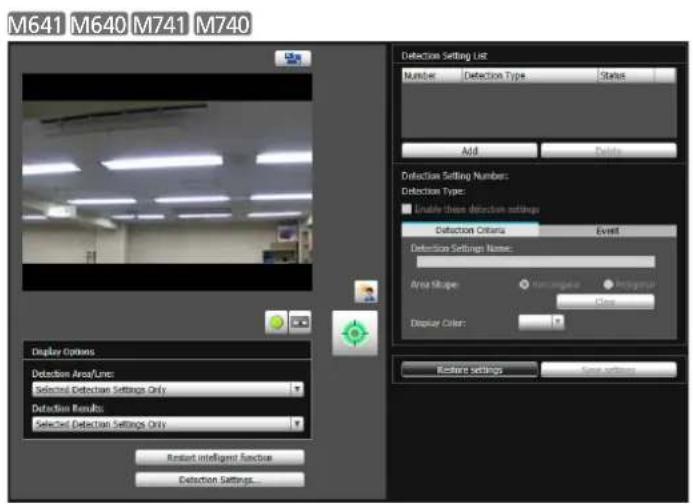Click the Restore settings button

point(469,370)
